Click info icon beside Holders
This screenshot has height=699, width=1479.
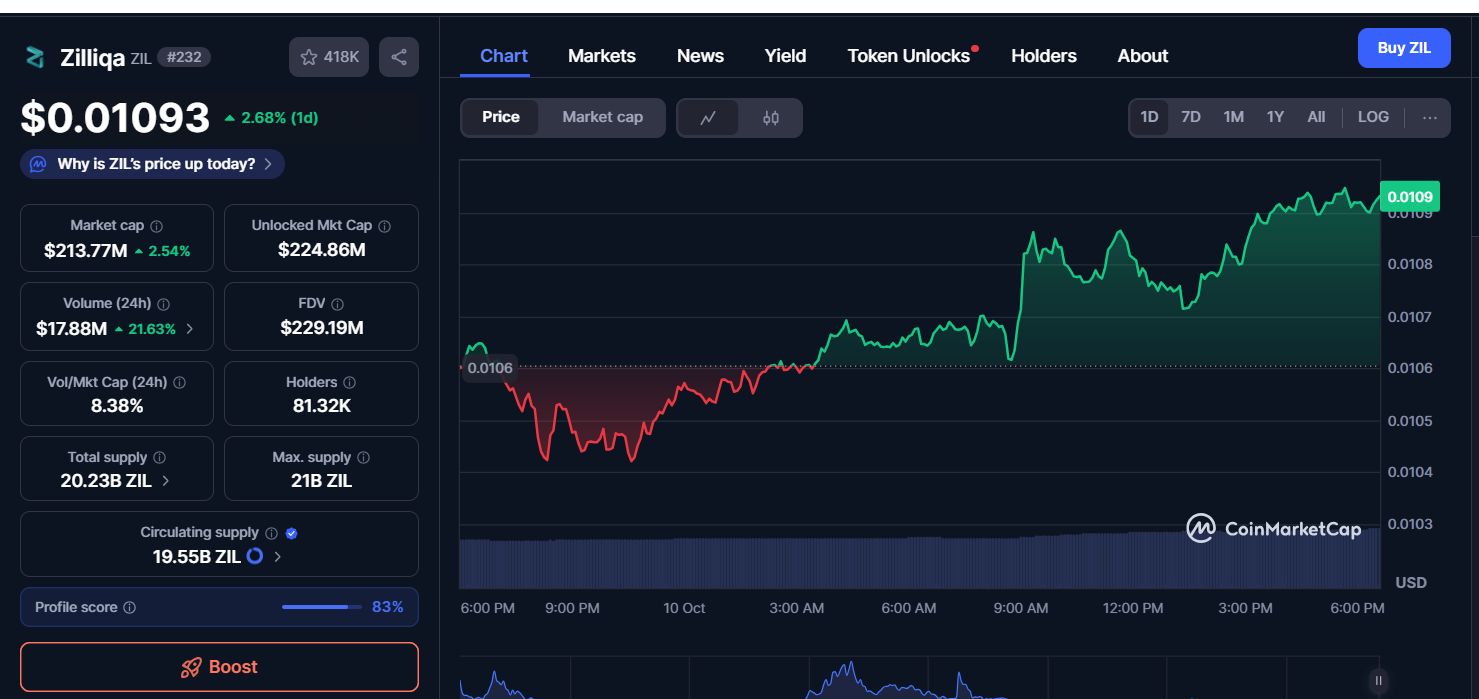click(350, 382)
